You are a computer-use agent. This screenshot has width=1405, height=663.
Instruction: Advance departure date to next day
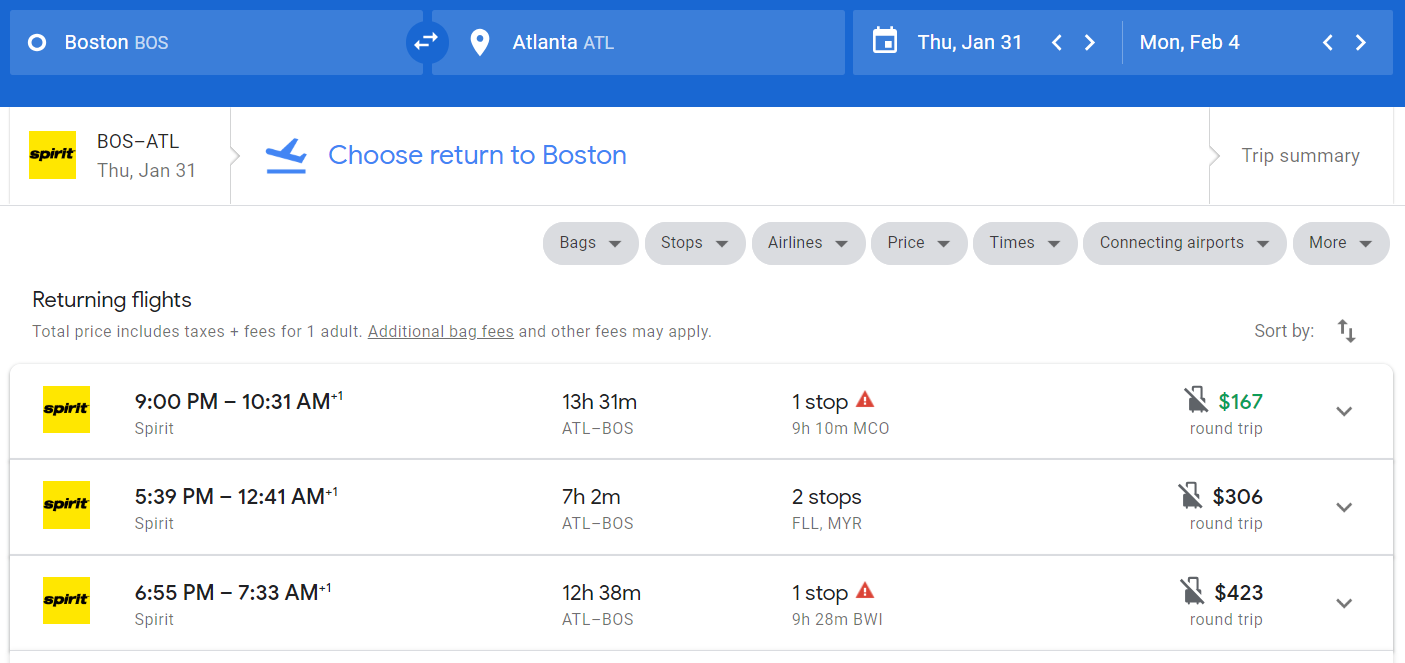tap(1090, 43)
